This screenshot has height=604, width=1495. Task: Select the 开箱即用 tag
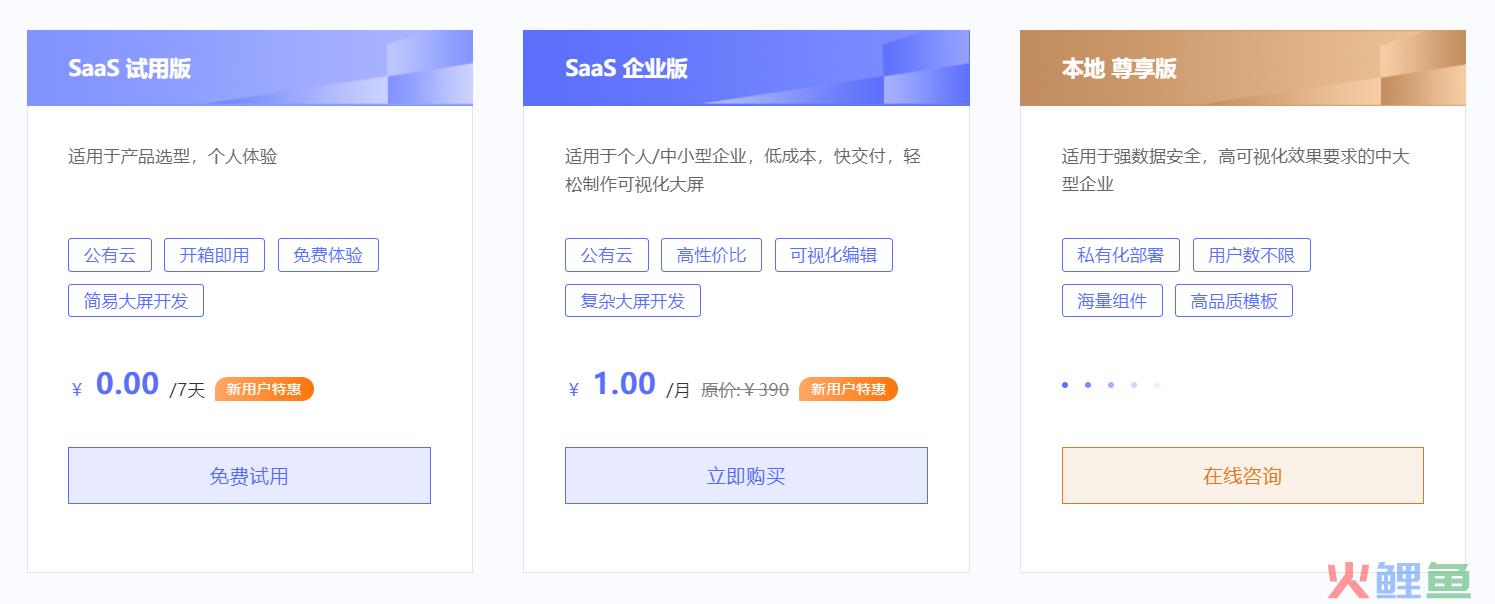pyautogui.click(x=214, y=255)
